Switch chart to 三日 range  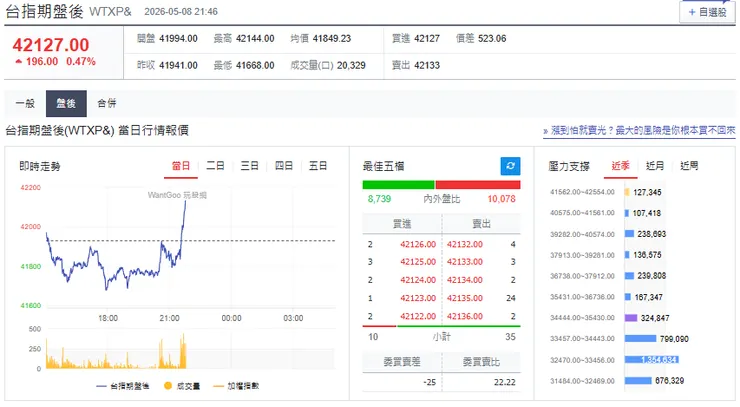tap(249, 166)
